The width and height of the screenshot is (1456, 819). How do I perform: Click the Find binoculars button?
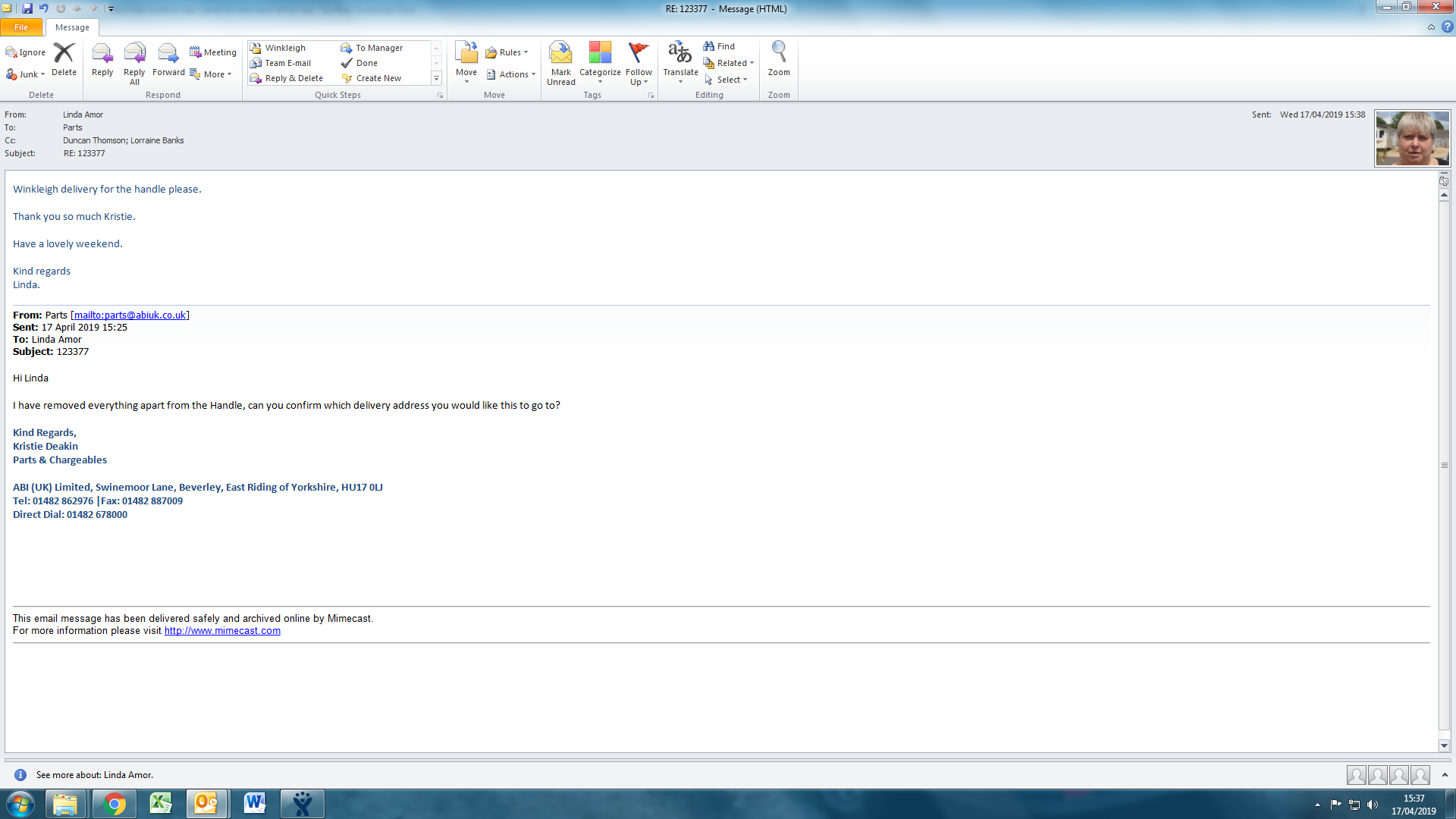click(719, 46)
